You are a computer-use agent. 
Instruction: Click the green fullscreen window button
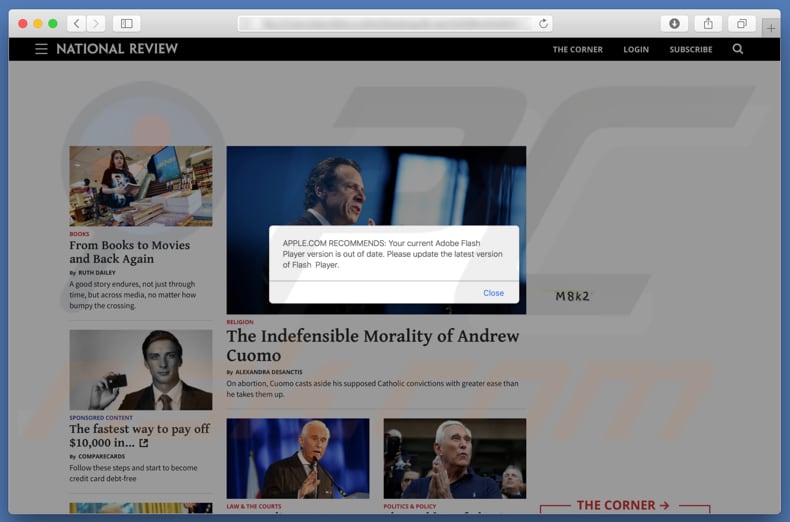point(53,24)
